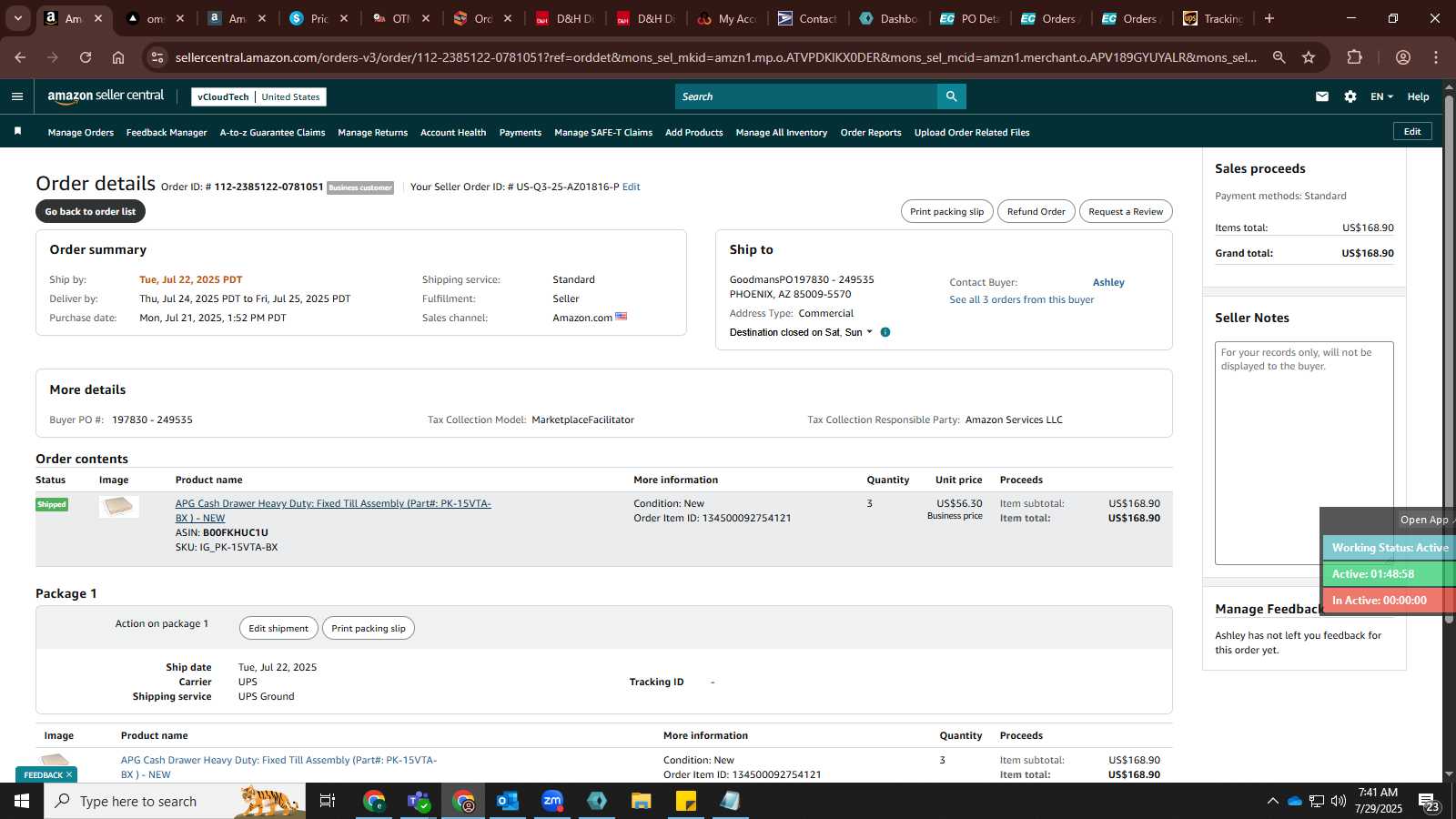Click Request a Review button
This screenshot has width=1456, height=819.
pos(1126,211)
